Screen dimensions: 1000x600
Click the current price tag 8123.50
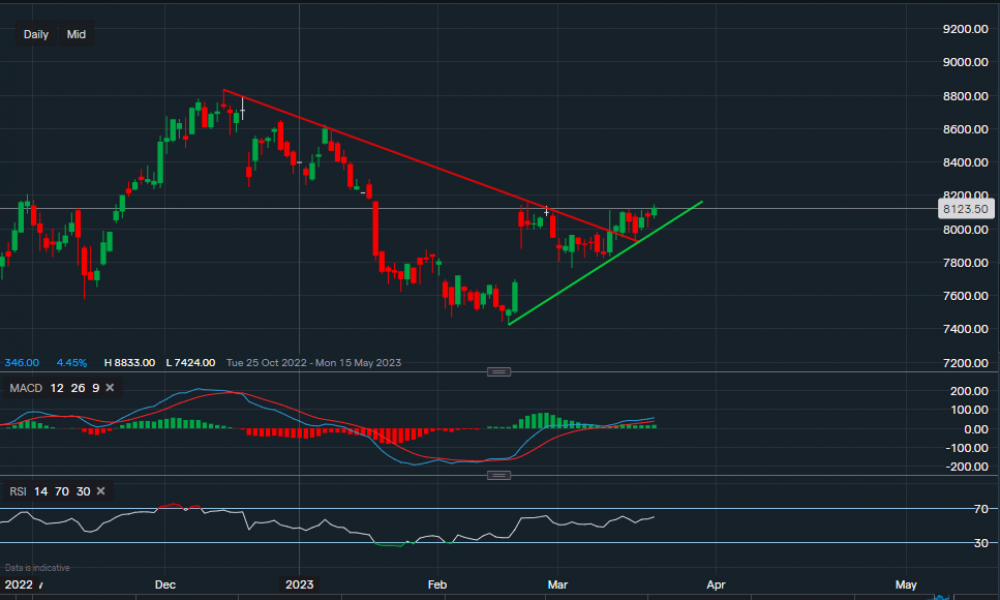click(x=965, y=209)
